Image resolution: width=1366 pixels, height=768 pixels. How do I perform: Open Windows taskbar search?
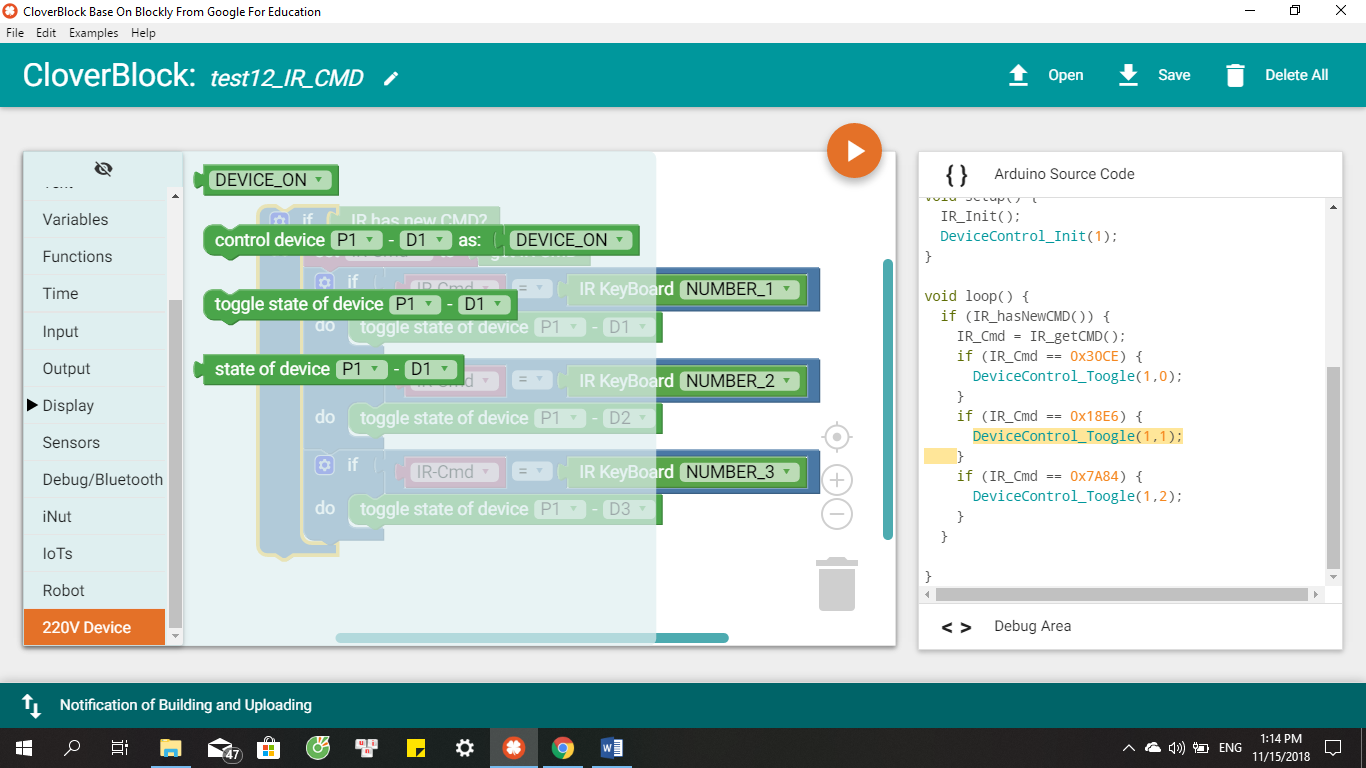click(x=72, y=748)
